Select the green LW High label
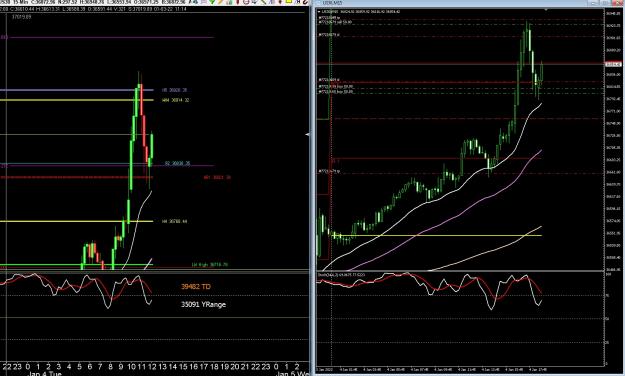The image size is (625, 376). [210, 264]
